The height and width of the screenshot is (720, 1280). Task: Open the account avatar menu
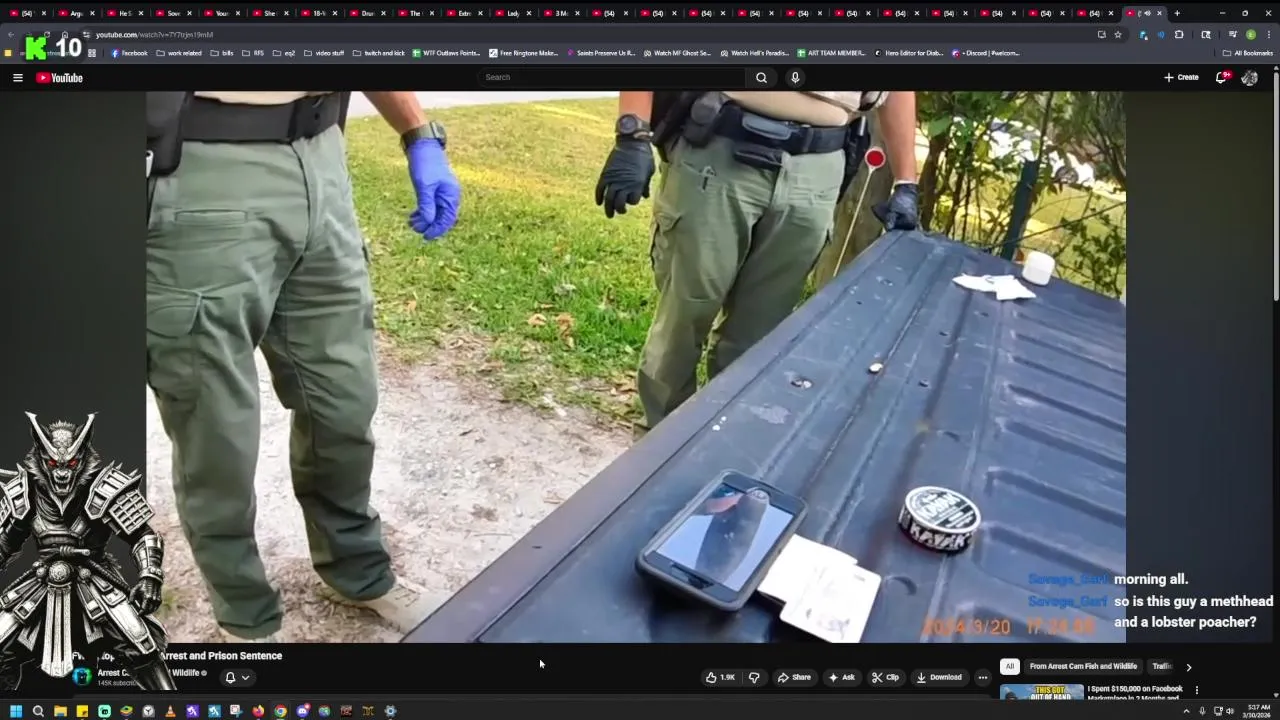(1249, 77)
